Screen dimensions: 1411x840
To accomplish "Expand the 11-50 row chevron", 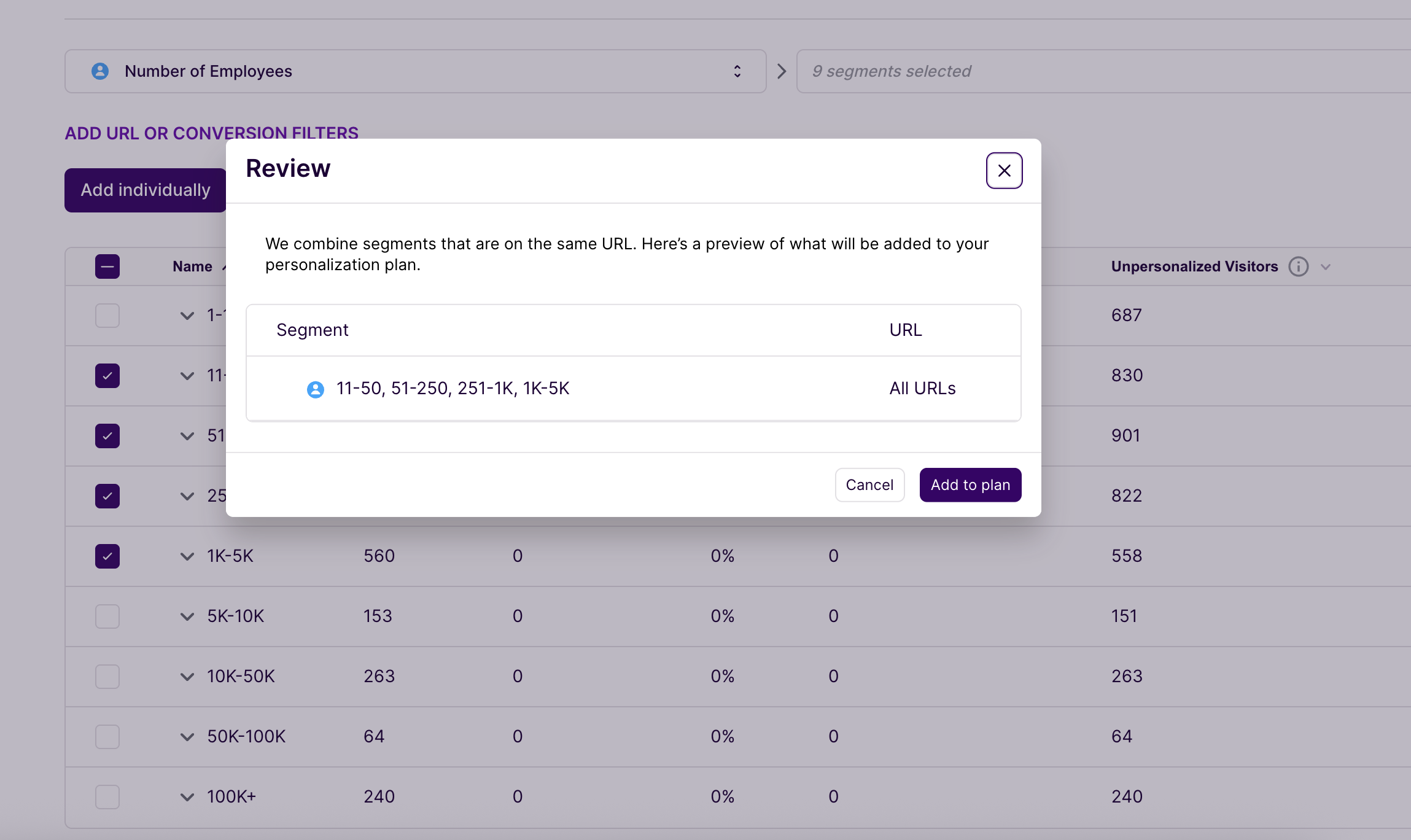I will [x=187, y=376].
